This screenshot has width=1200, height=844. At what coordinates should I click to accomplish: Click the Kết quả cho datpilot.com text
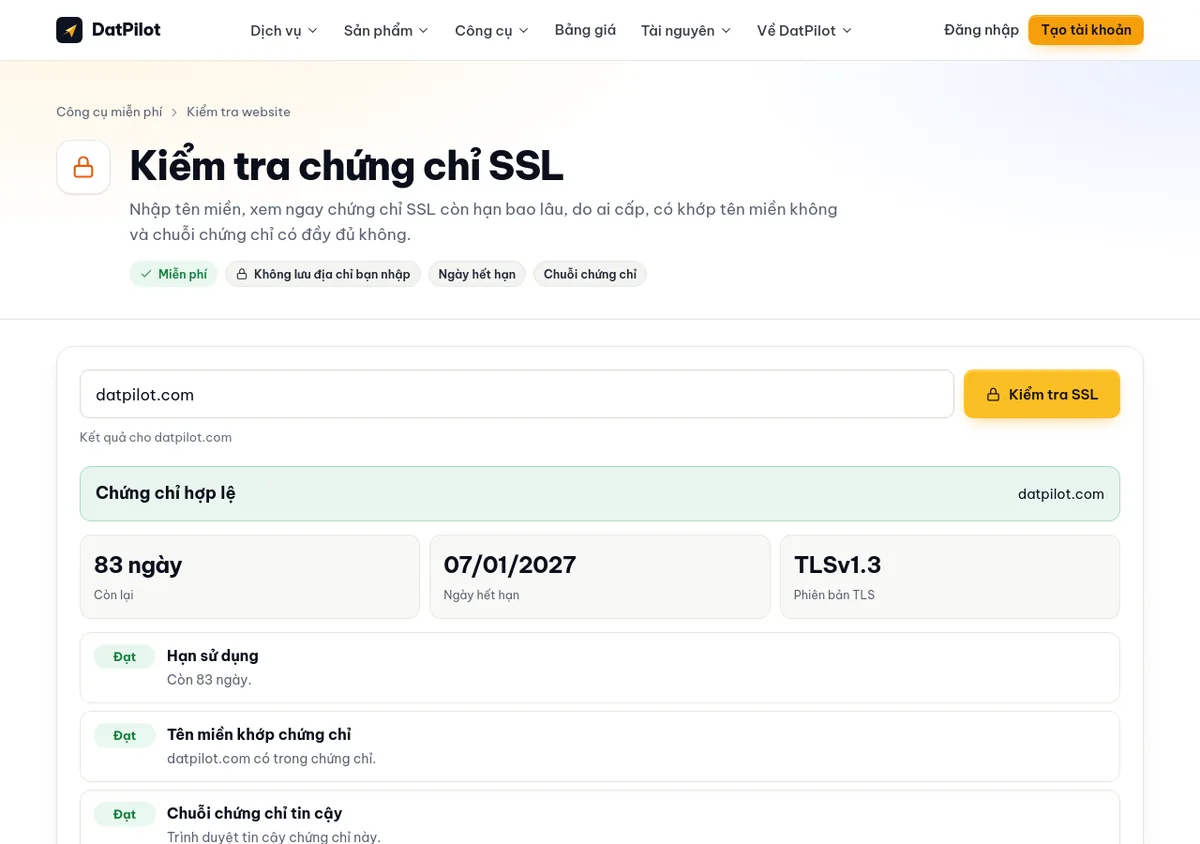click(x=156, y=437)
